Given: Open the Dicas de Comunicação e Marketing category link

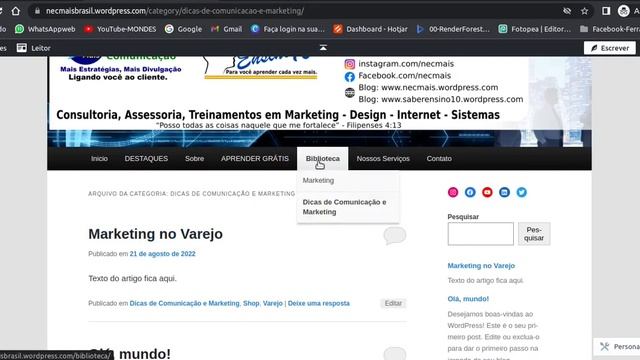Looking at the screenshot, I should tap(184, 303).
